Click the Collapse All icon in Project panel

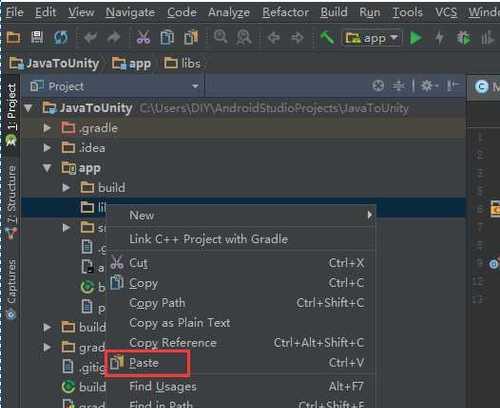(x=398, y=86)
